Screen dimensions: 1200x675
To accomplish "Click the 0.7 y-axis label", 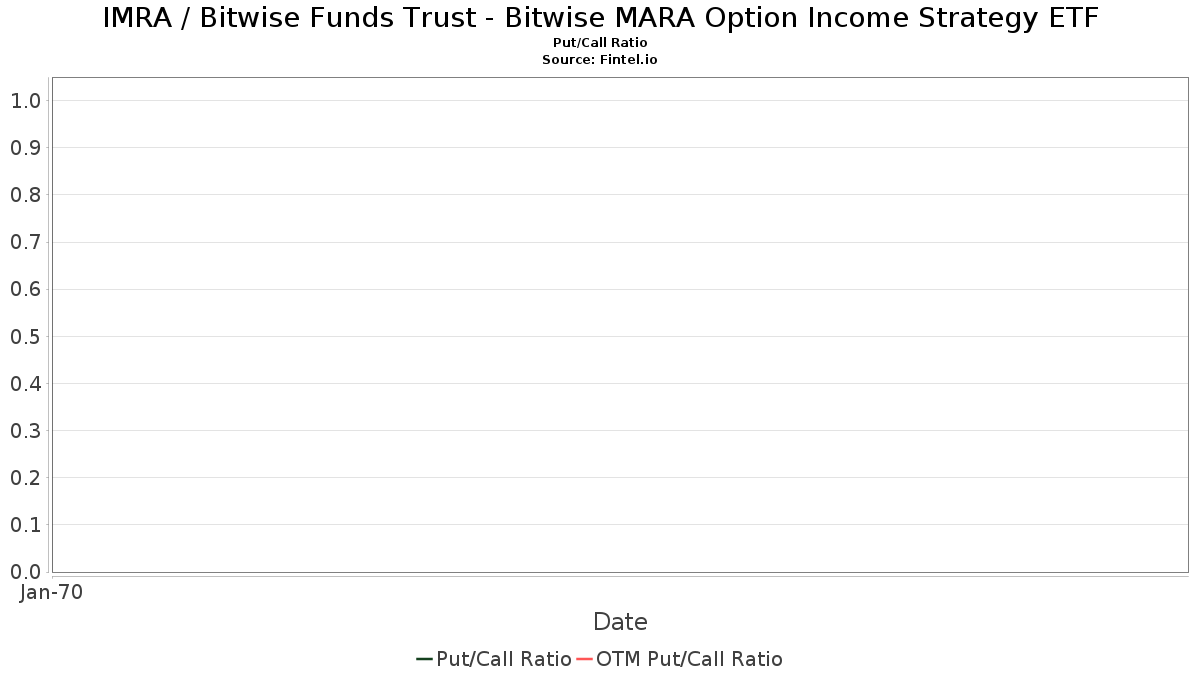I will point(25,242).
